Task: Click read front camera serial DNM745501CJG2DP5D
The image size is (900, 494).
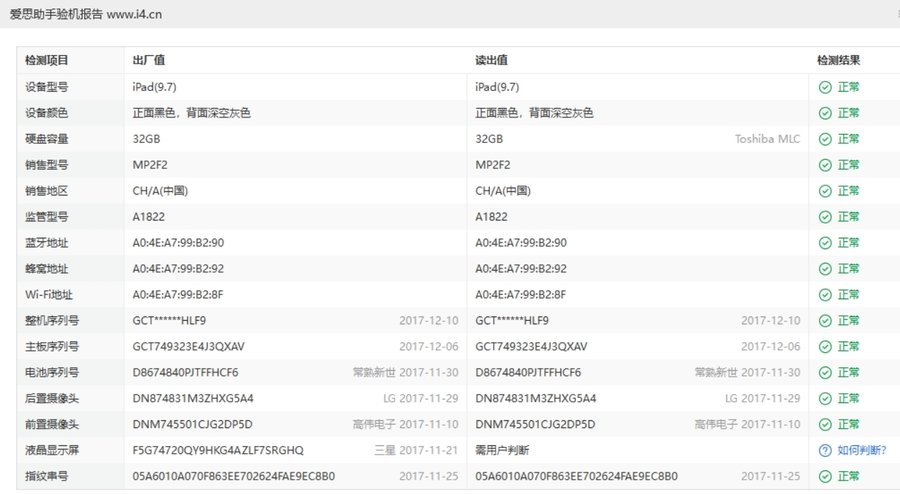Action: pos(535,425)
